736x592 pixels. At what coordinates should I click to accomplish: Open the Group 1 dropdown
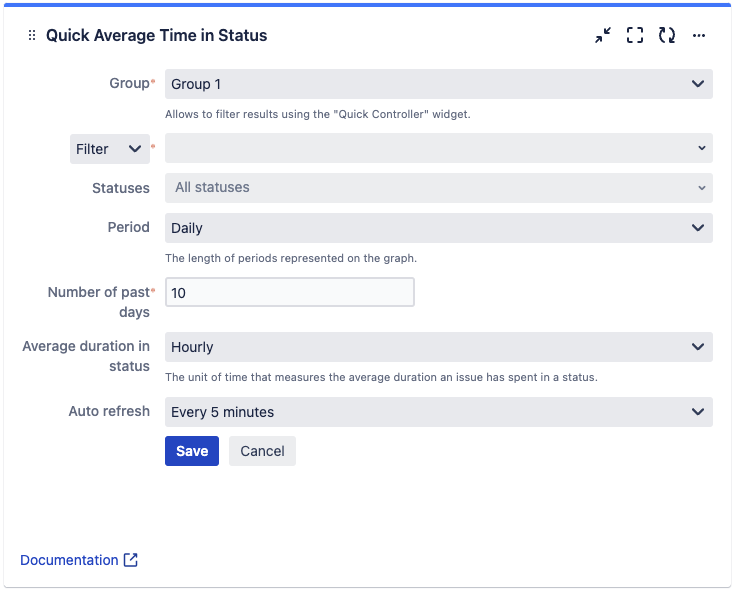coord(438,84)
